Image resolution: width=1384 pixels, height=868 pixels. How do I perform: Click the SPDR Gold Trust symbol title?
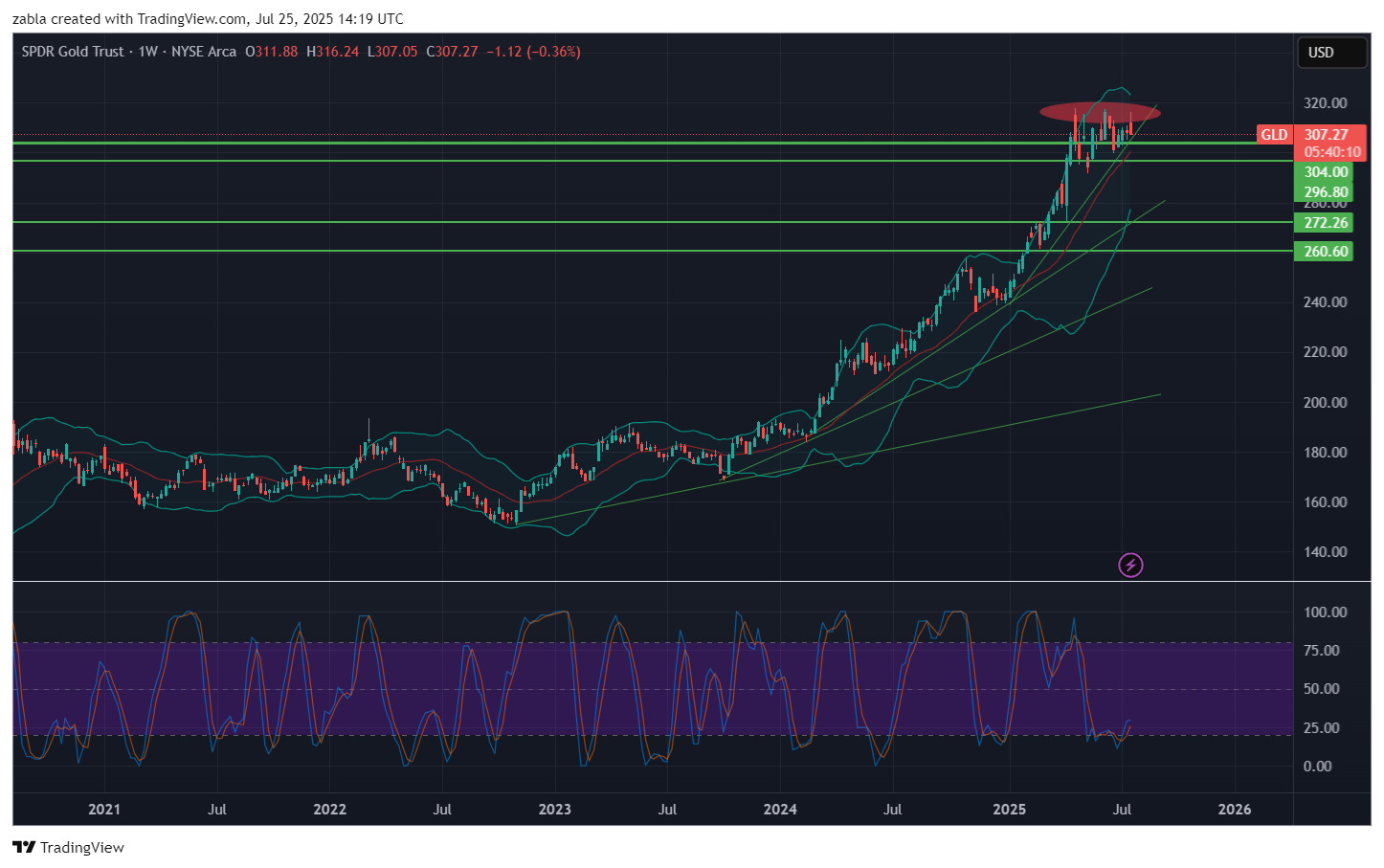[x=73, y=52]
